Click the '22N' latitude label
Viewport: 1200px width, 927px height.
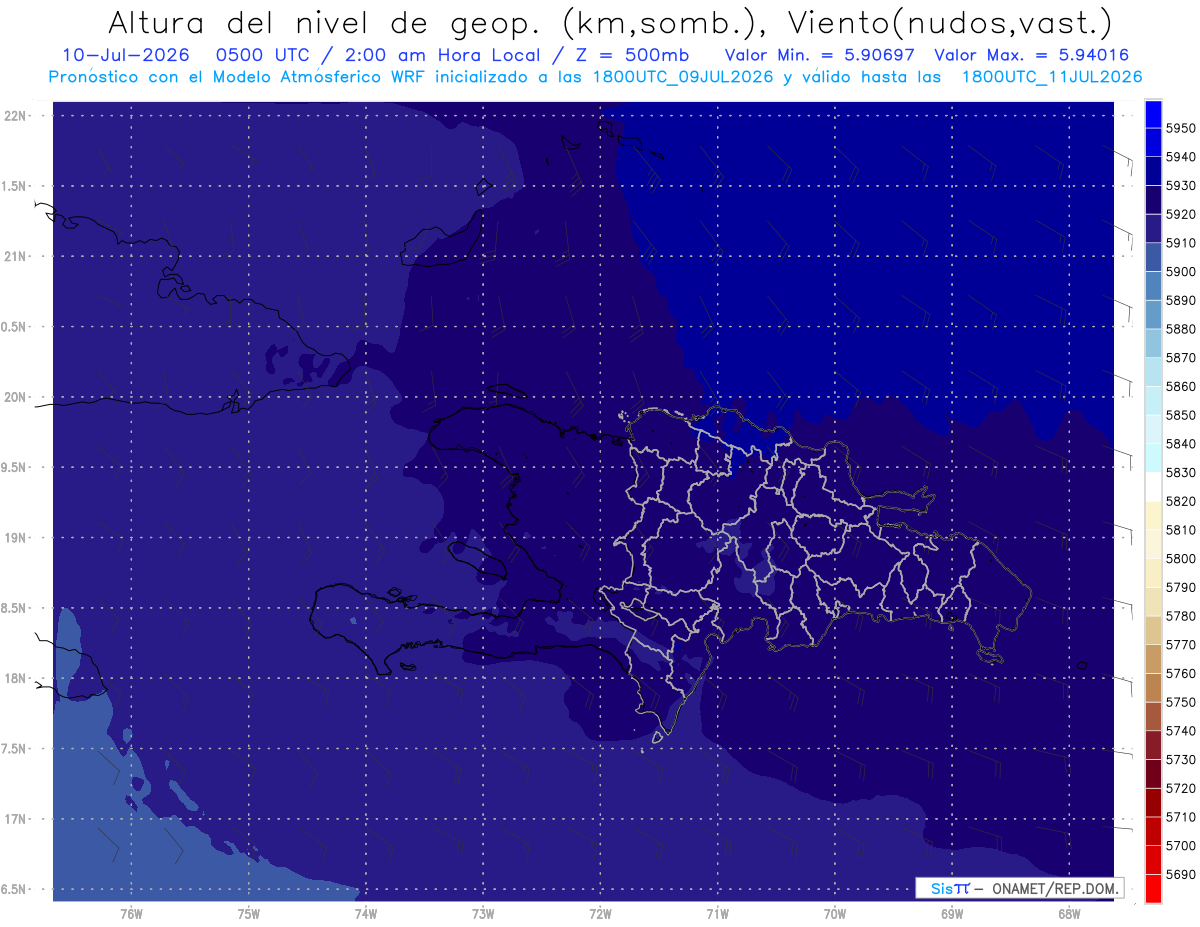click(15, 116)
